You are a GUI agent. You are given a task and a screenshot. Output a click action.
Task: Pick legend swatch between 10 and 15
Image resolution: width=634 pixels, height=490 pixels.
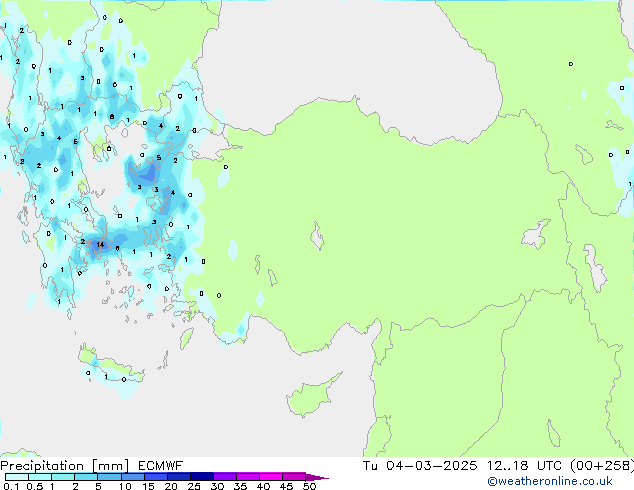tap(132, 477)
